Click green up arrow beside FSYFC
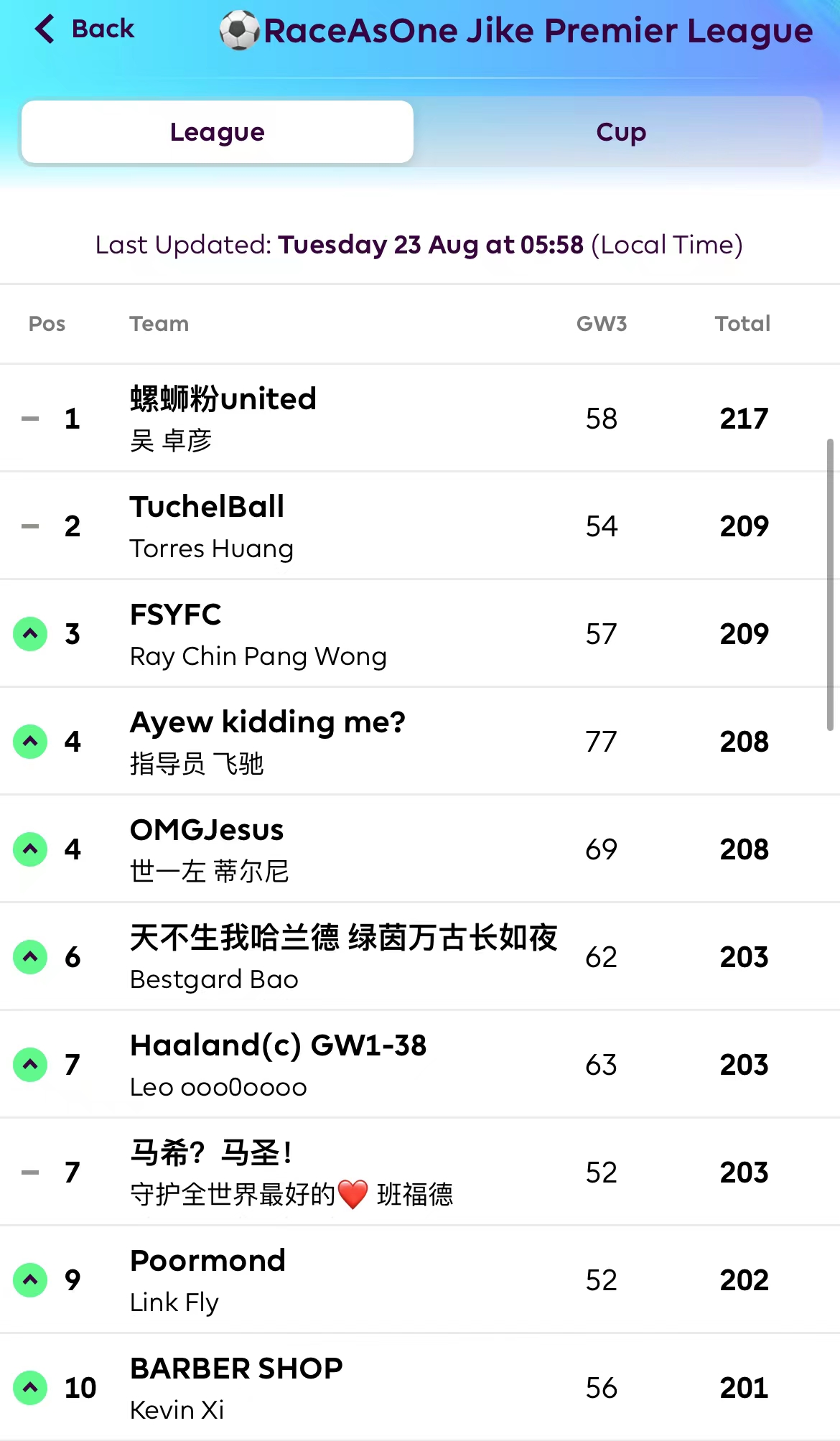 click(x=30, y=634)
